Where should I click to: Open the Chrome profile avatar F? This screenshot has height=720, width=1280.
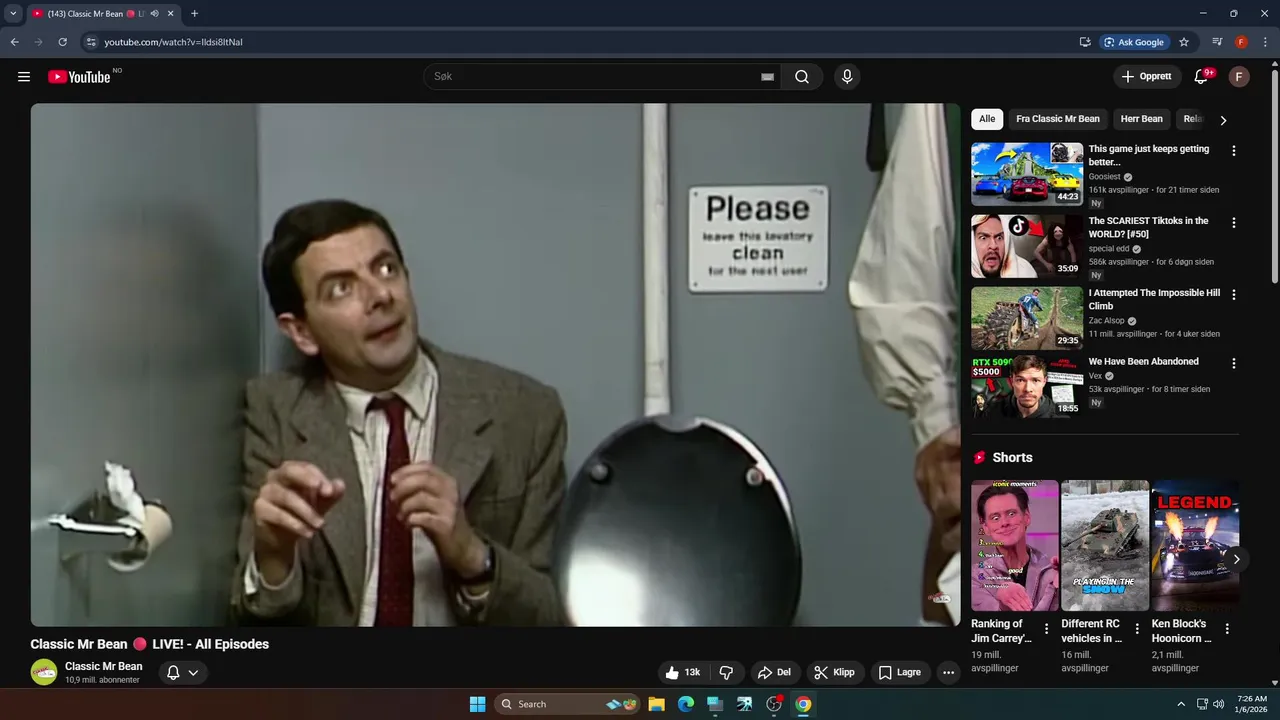click(x=1241, y=42)
